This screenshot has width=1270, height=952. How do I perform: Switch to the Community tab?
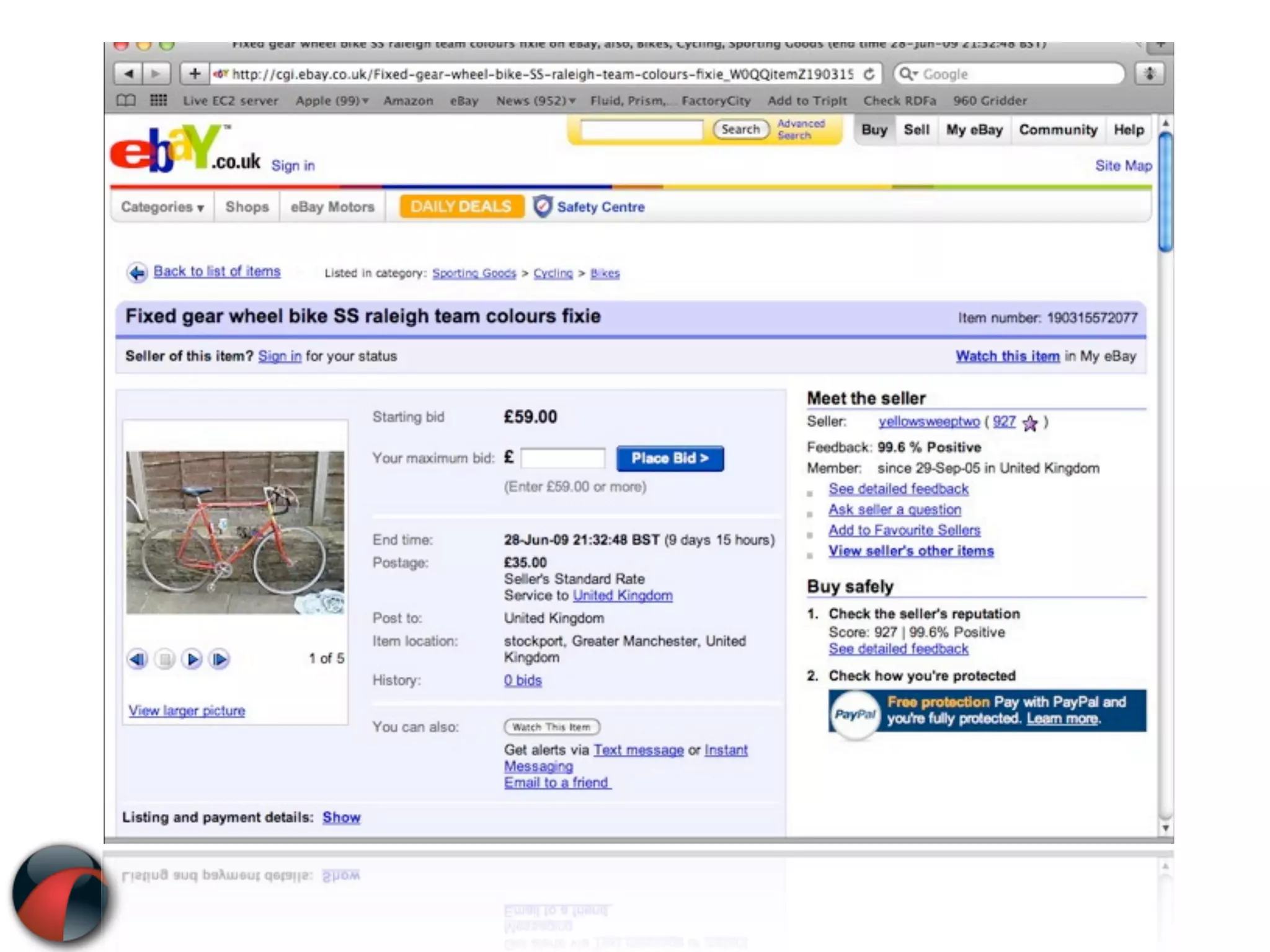tap(1058, 130)
